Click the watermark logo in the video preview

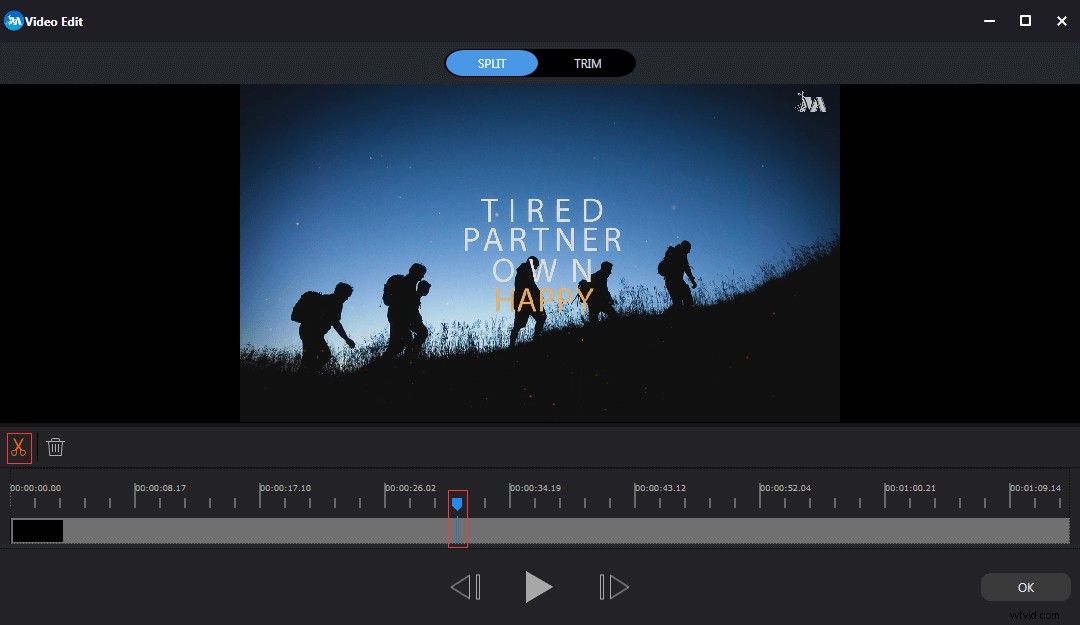[811, 102]
